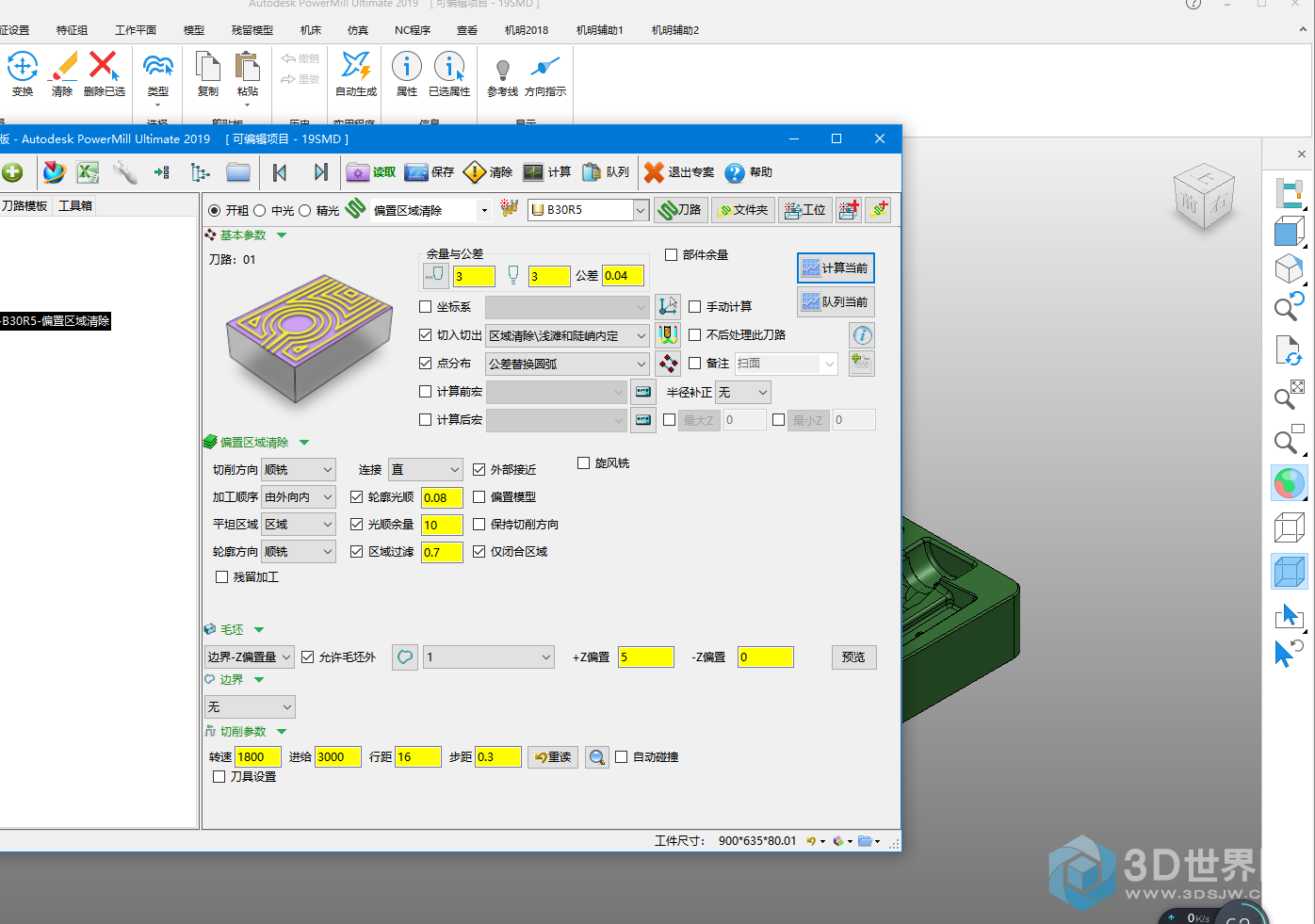Open the 残留模型 ribbon tab
The image size is (1315, 924).
coord(252,30)
